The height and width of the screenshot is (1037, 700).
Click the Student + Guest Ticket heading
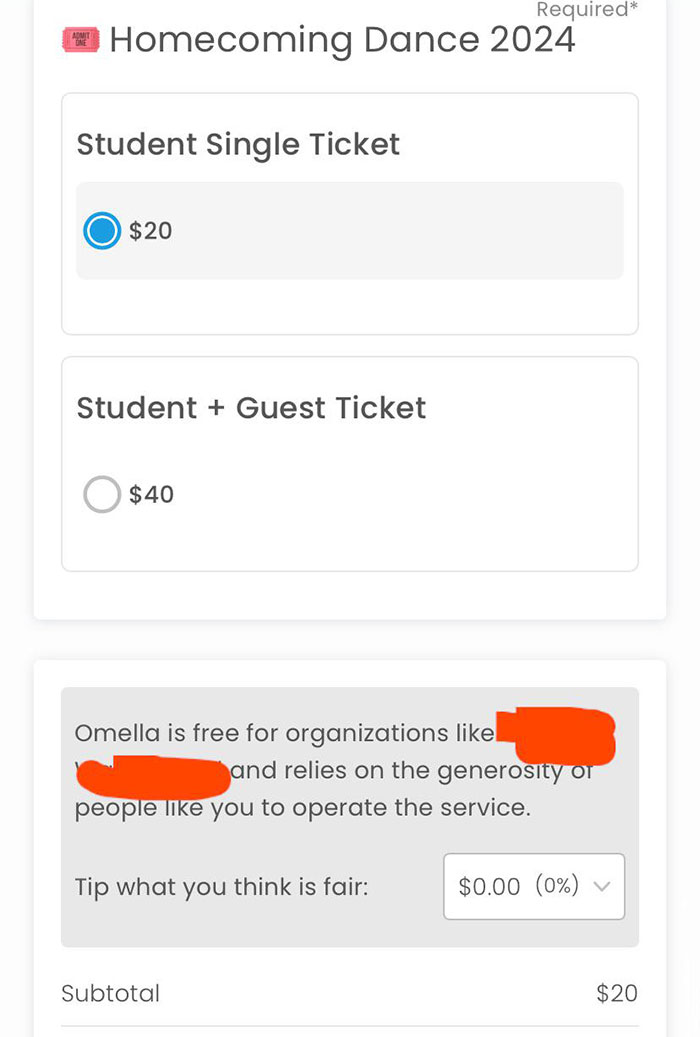tap(251, 407)
